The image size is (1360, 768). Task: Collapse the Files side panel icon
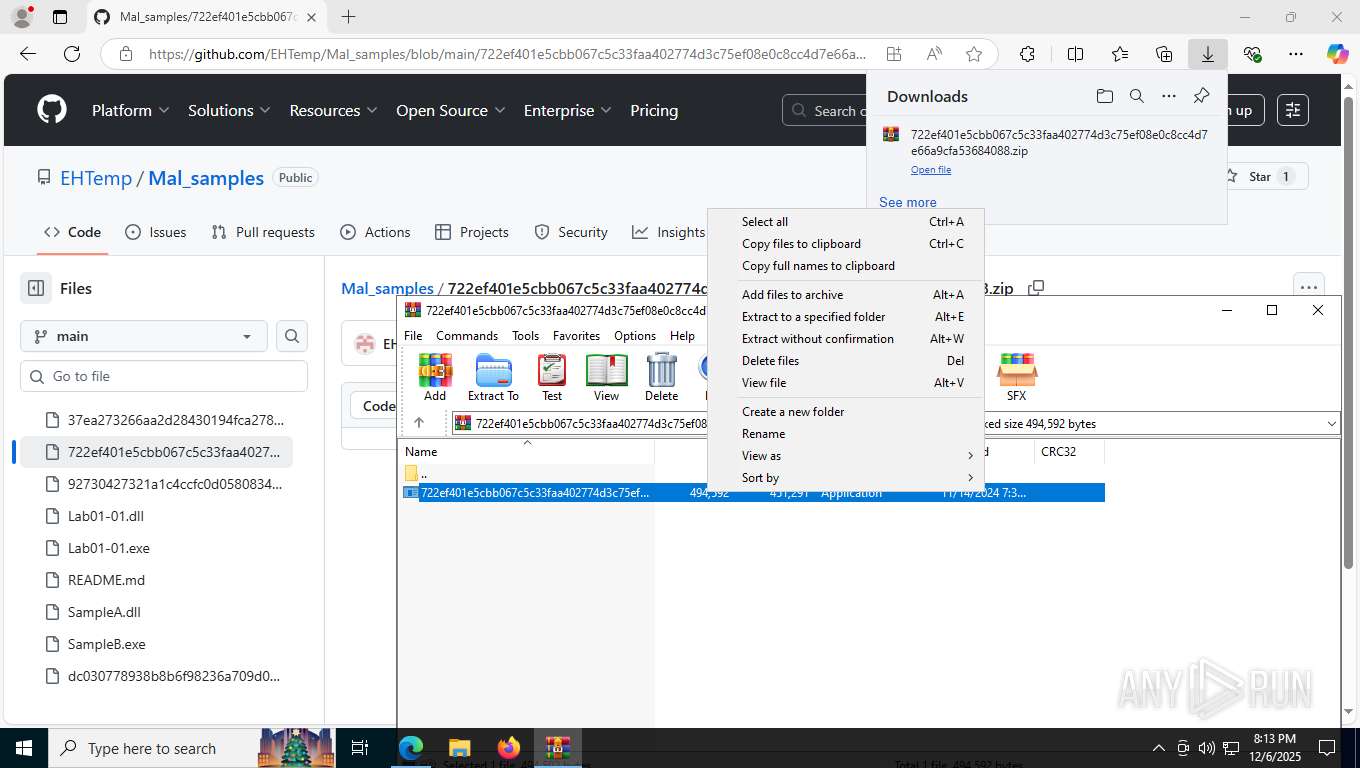pyautogui.click(x=36, y=288)
